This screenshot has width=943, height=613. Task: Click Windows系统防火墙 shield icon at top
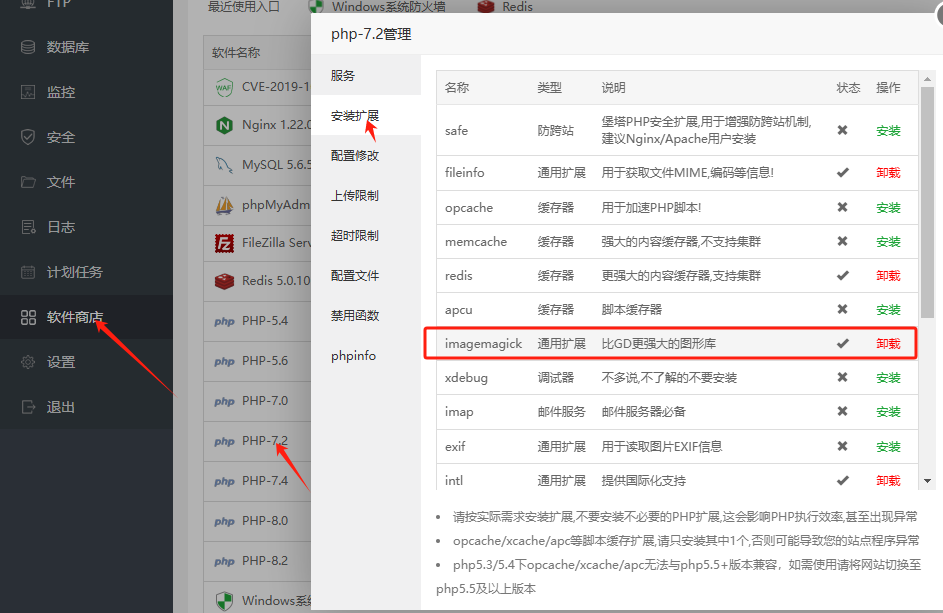coord(316,6)
